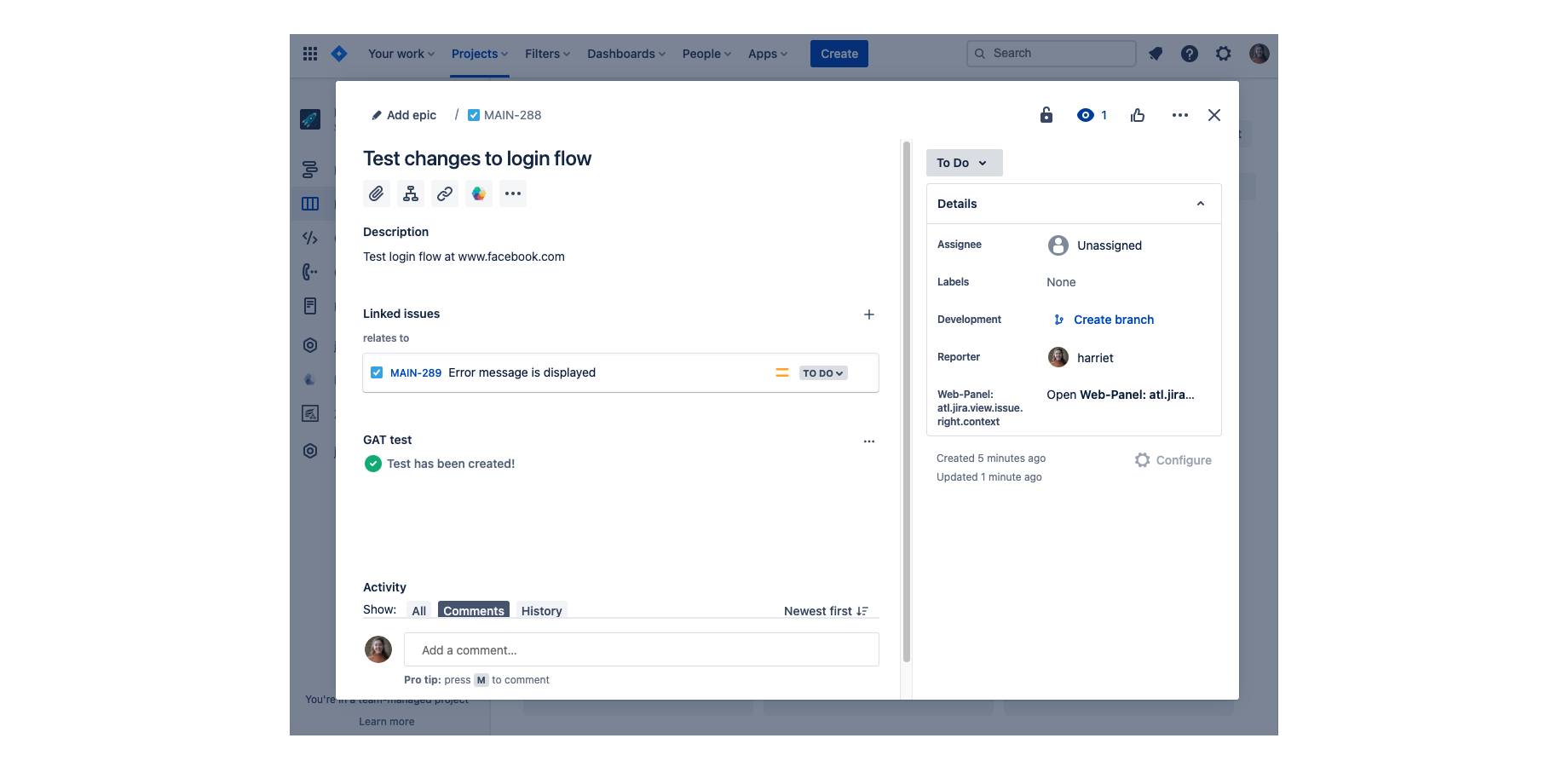This screenshot has height=767, width=1568.
Task: Open the help question mark icon
Action: [1190, 54]
